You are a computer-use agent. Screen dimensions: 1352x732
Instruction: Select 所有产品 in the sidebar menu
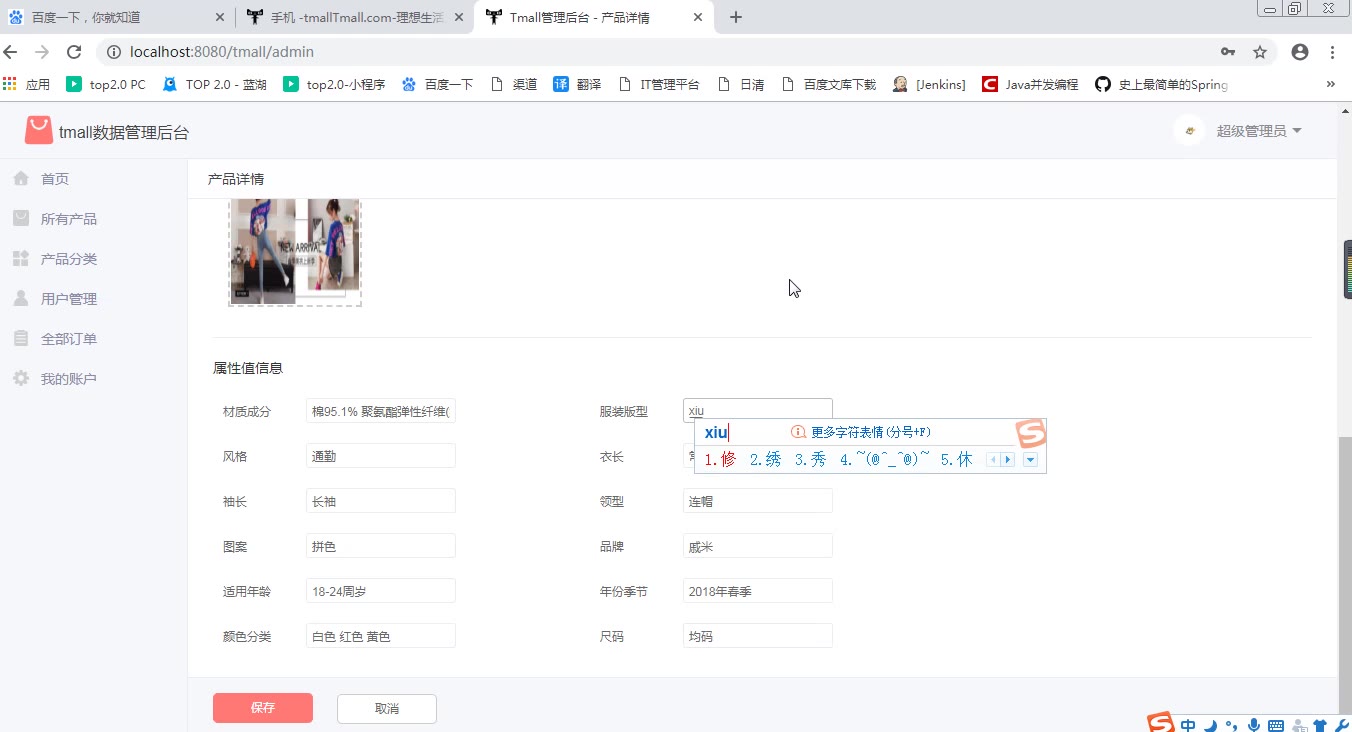(x=68, y=219)
